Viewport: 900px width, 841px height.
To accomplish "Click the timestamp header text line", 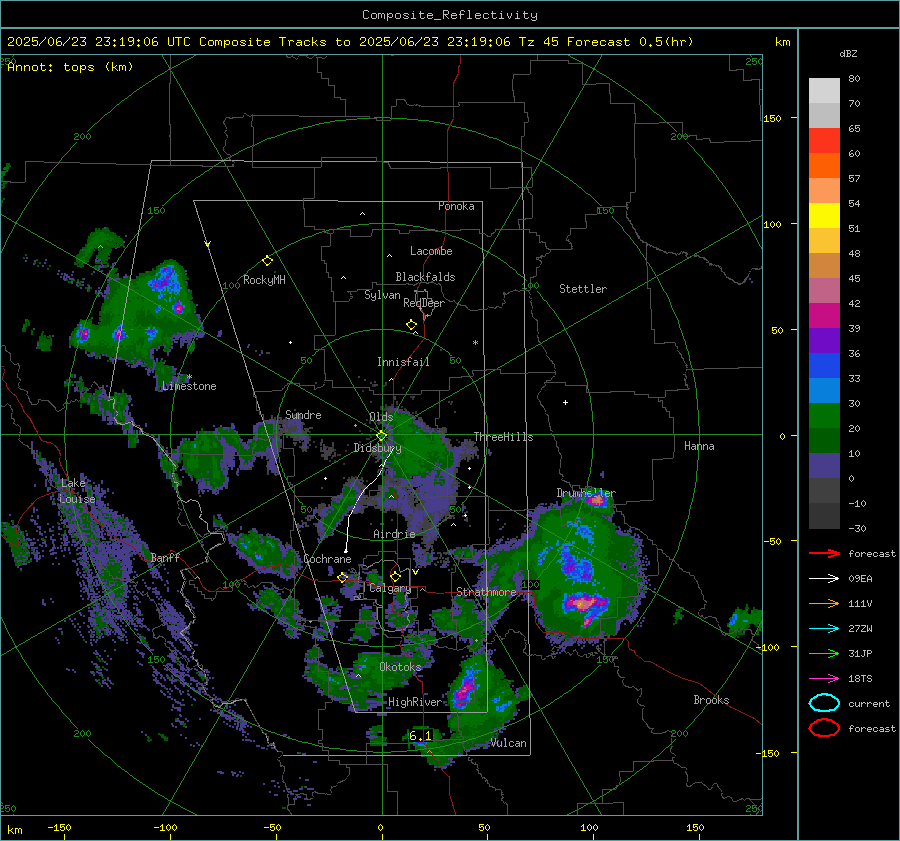I will pyautogui.click(x=350, y=42).
